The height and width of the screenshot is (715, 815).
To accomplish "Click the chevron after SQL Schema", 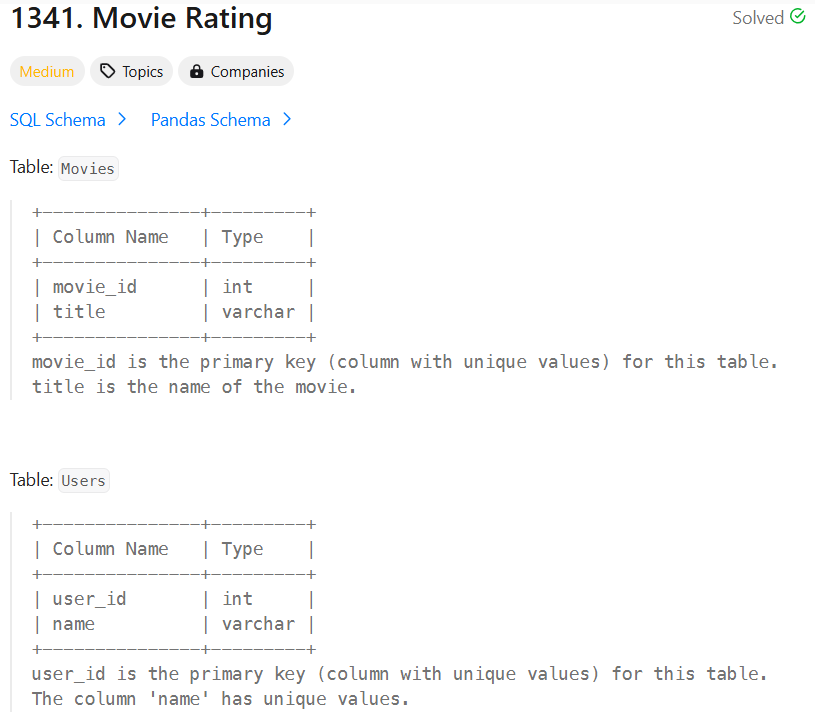I will tap(122, 119).
